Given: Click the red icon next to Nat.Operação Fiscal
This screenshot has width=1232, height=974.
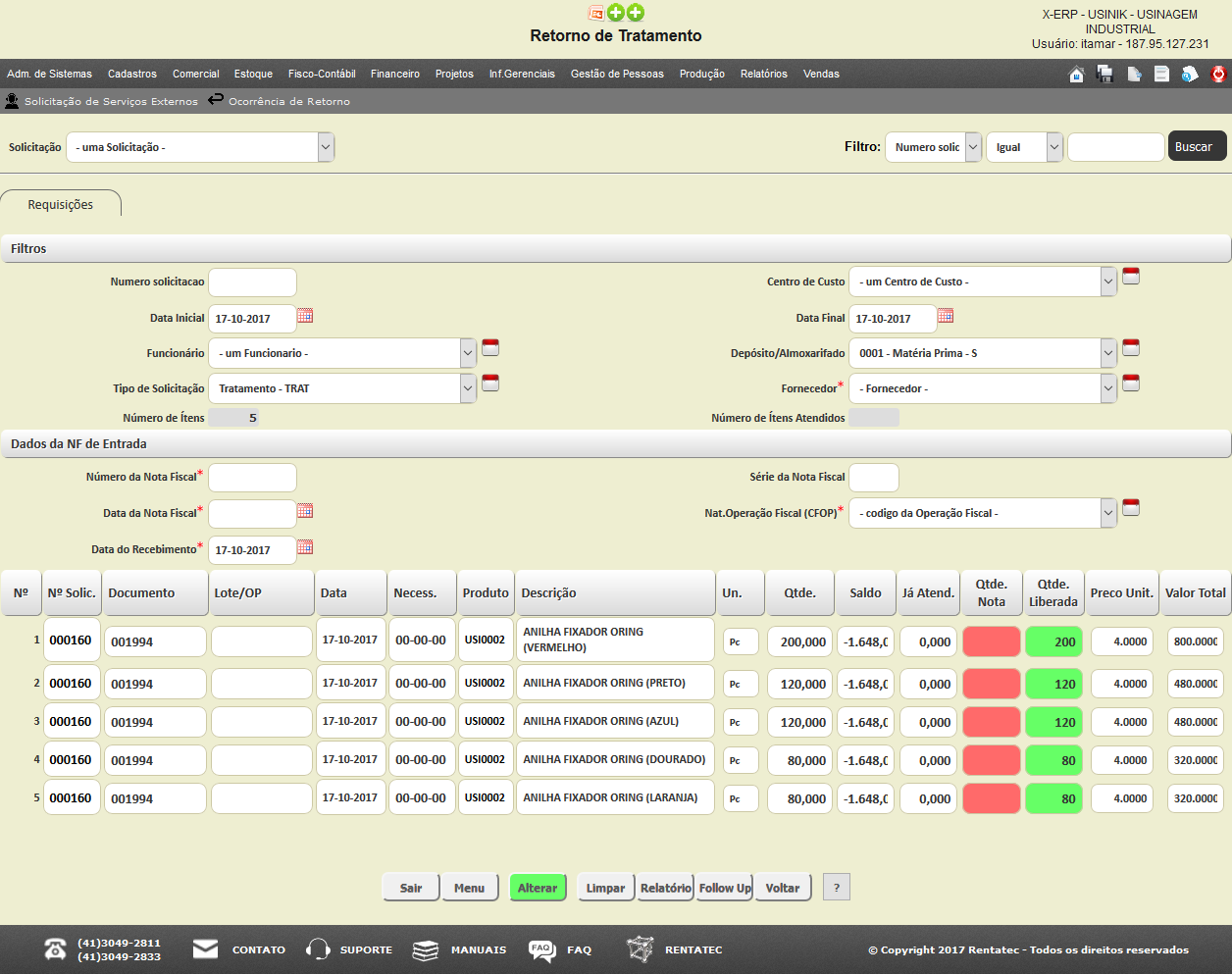Looking at the screenshot, I should 1131,507.
